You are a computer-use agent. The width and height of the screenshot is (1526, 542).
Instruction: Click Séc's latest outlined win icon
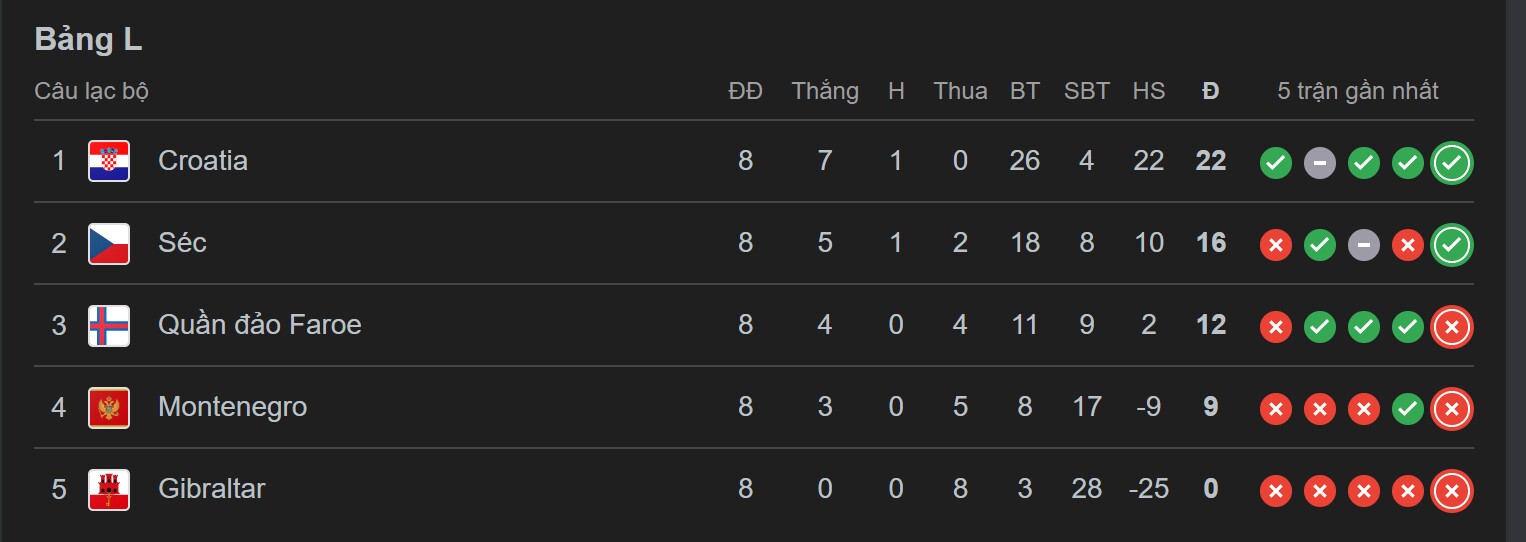tap(1452, 245)
